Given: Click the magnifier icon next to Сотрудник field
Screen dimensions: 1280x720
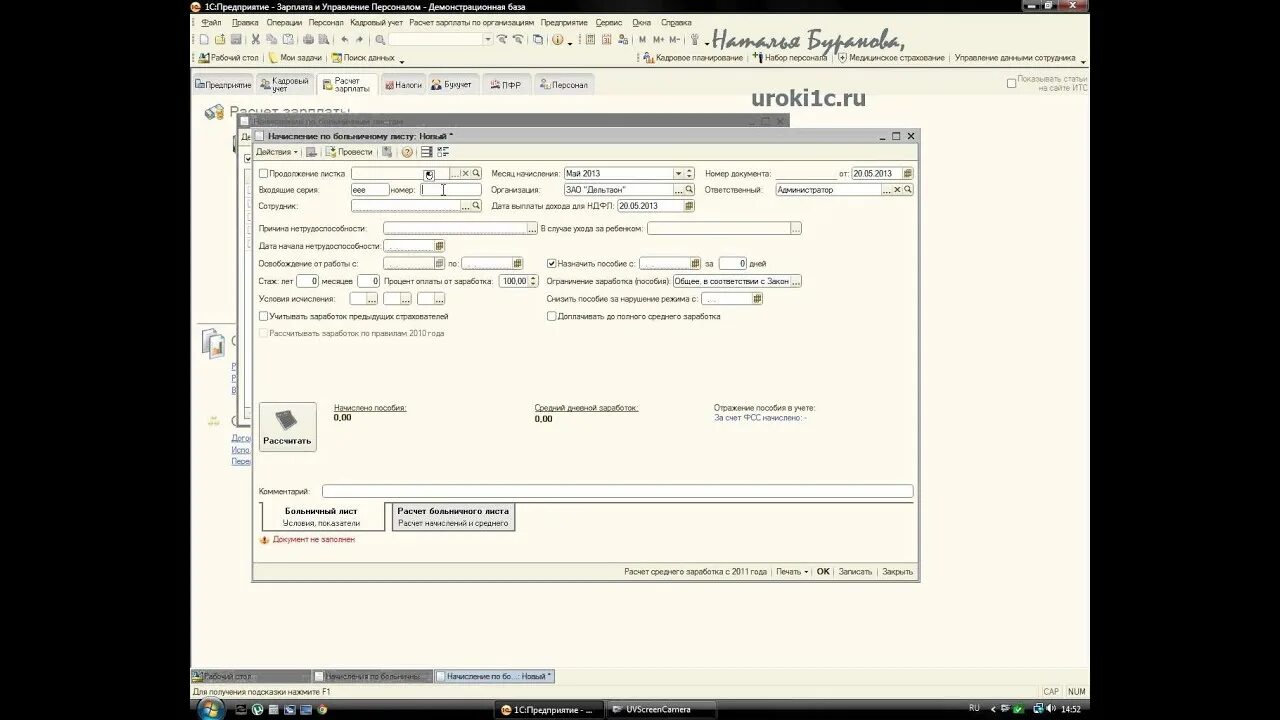Looking at the screenshot, I should pyautogui.click(x=476, y=206).
